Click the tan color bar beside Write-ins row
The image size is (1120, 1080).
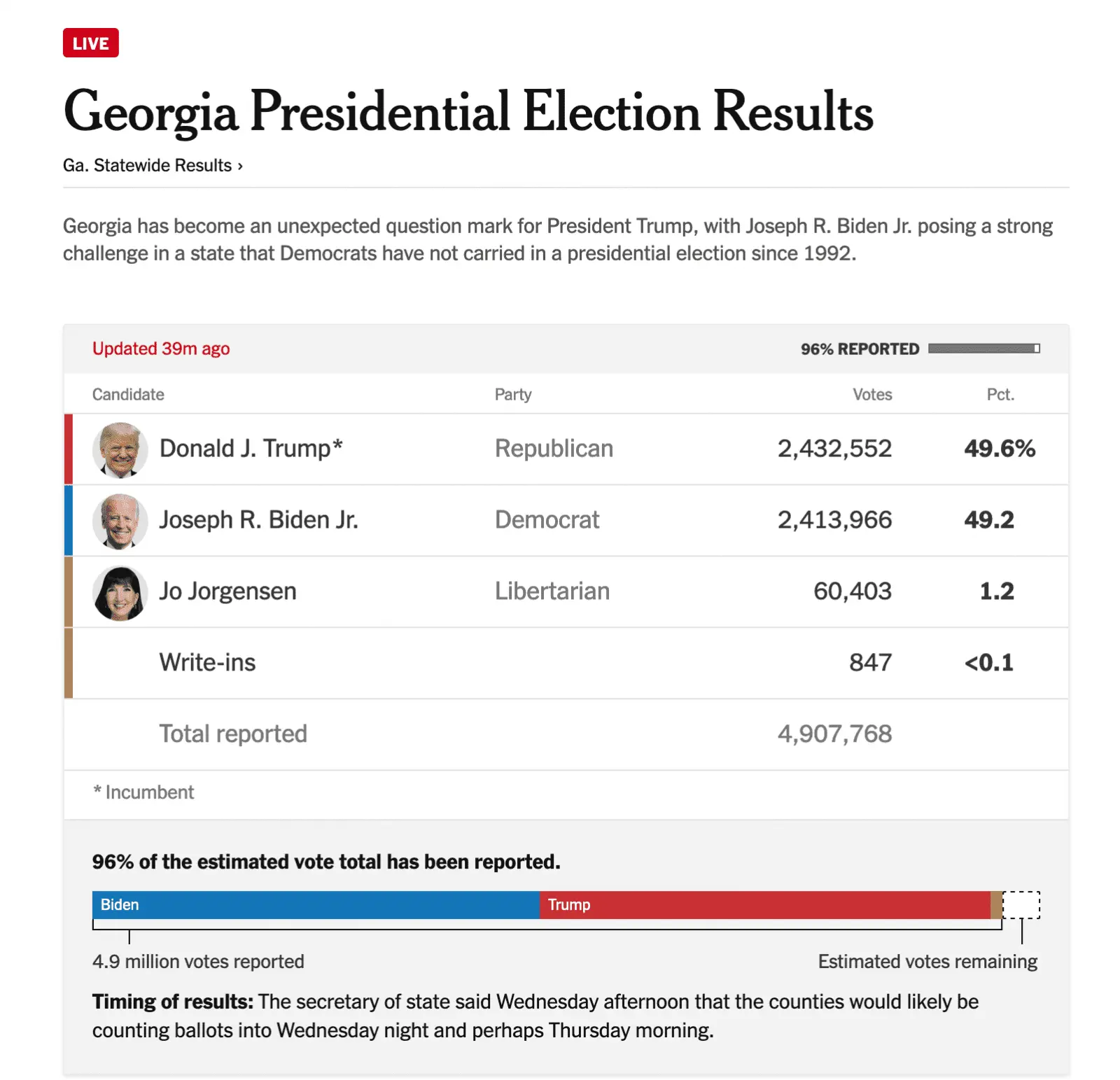[x=69, y=662]
